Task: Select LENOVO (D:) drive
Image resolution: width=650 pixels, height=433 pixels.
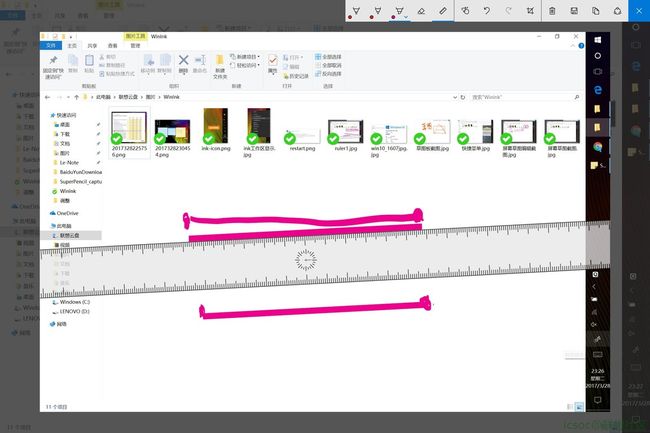Action: tap(74, 311)
